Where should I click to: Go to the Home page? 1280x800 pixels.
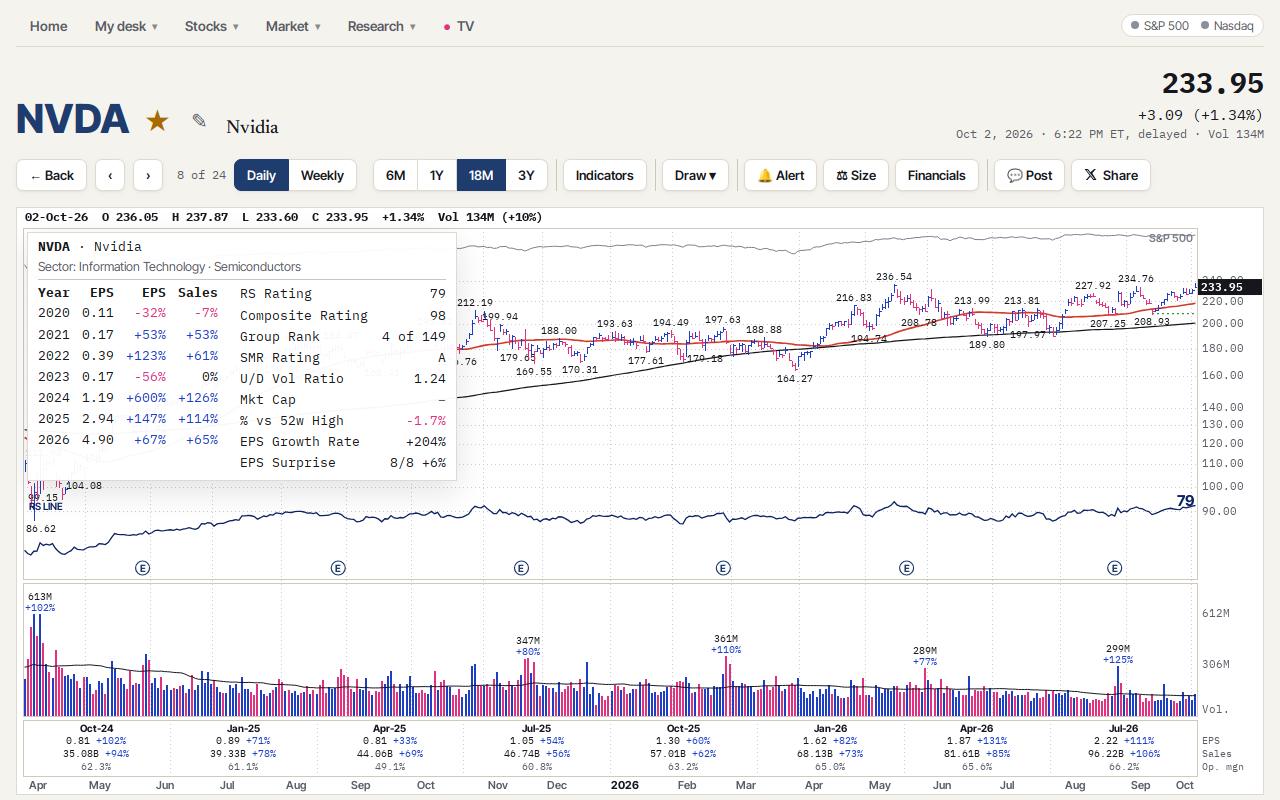pos(49,26)
